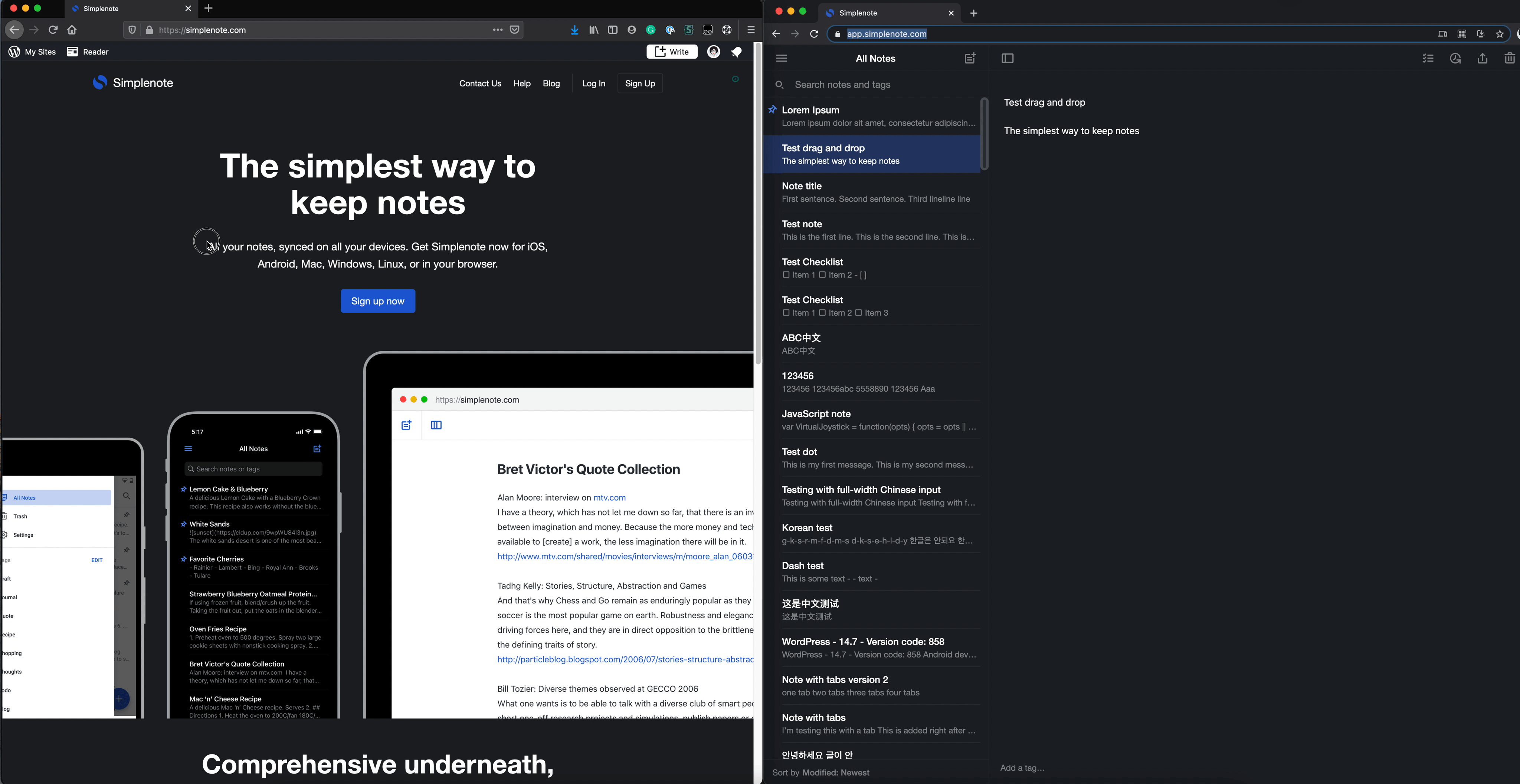Click the Search notes and tags field
The width and height of the screenshot is (1520, 784).
(876, 85)
